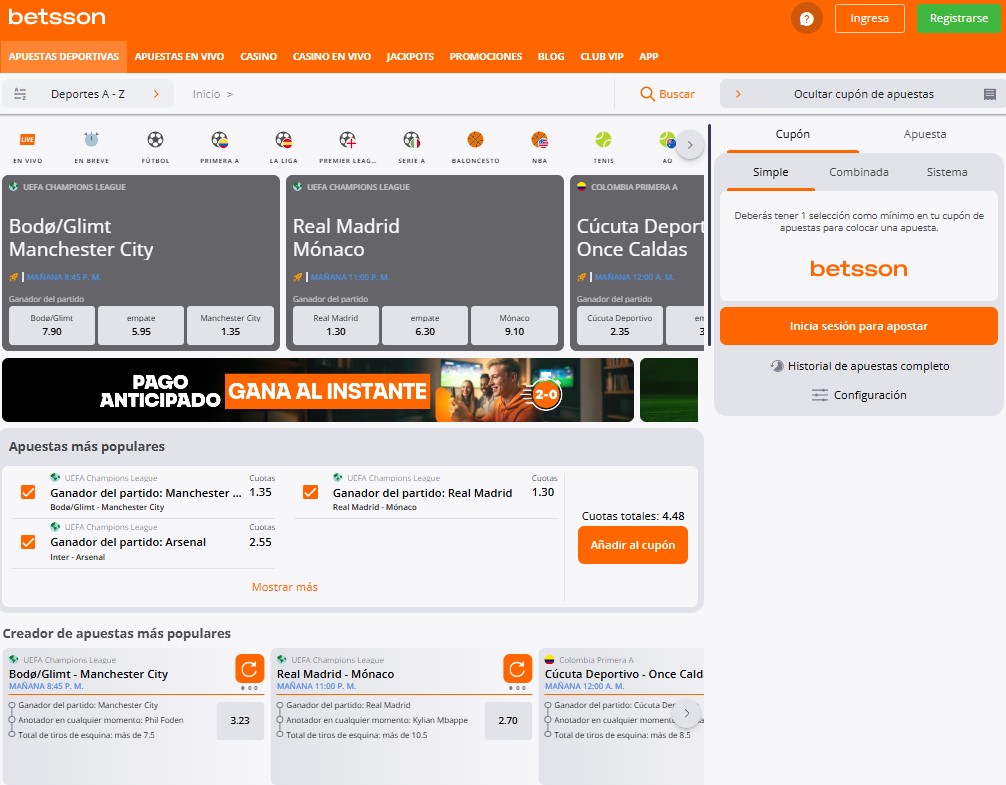Open BLOG menu item
1006x785 pixels.
point(551,56)
